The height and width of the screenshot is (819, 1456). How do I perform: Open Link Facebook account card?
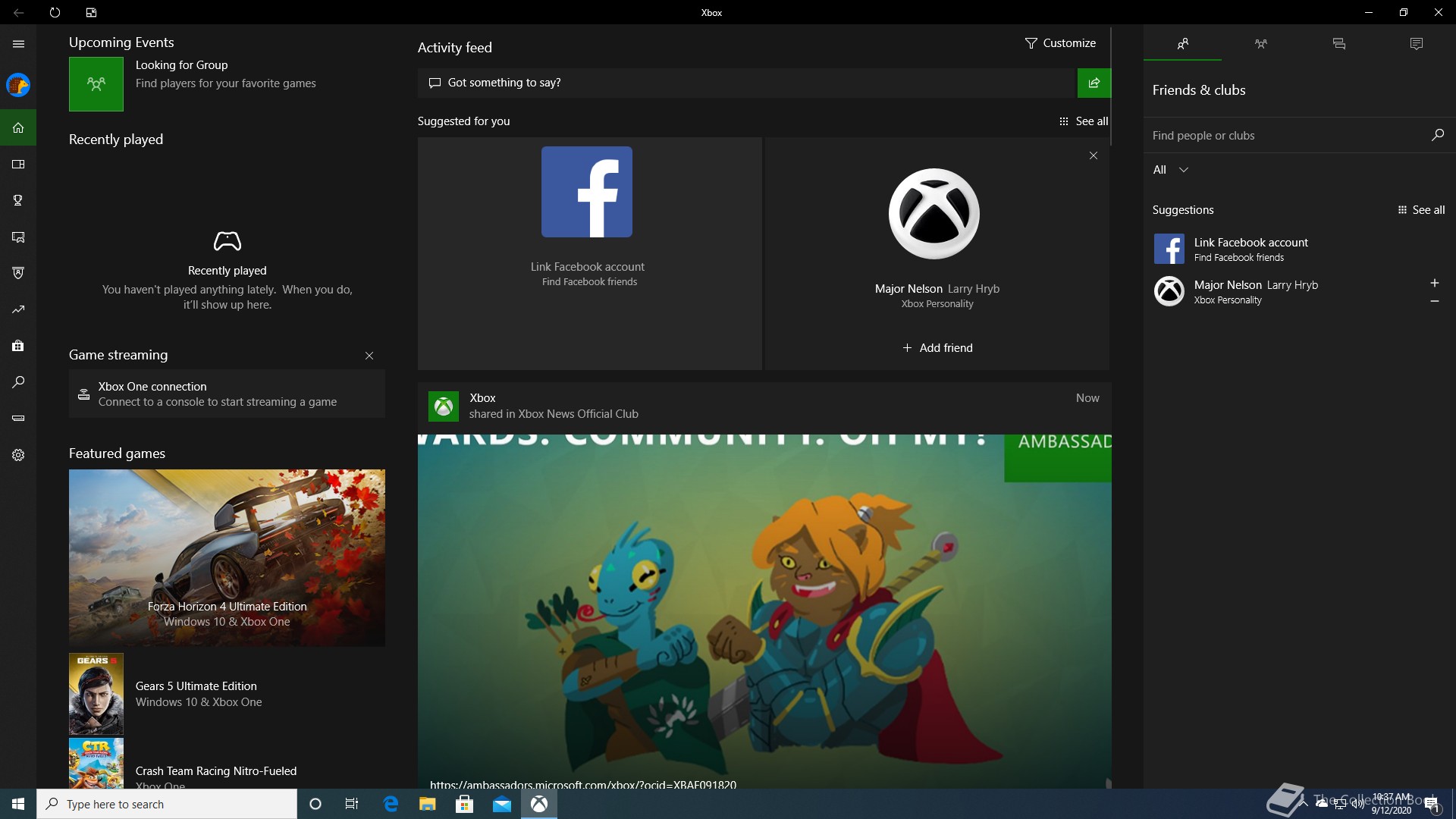(589, 253)
